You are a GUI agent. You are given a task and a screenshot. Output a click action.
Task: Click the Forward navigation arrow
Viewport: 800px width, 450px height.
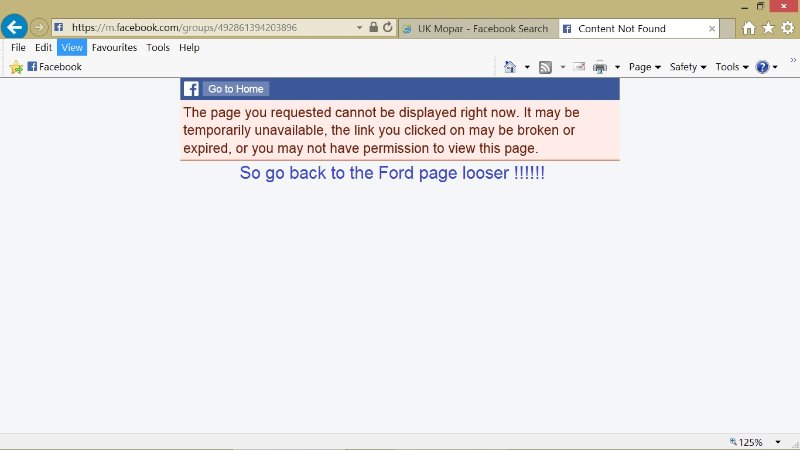click(39, 28)
